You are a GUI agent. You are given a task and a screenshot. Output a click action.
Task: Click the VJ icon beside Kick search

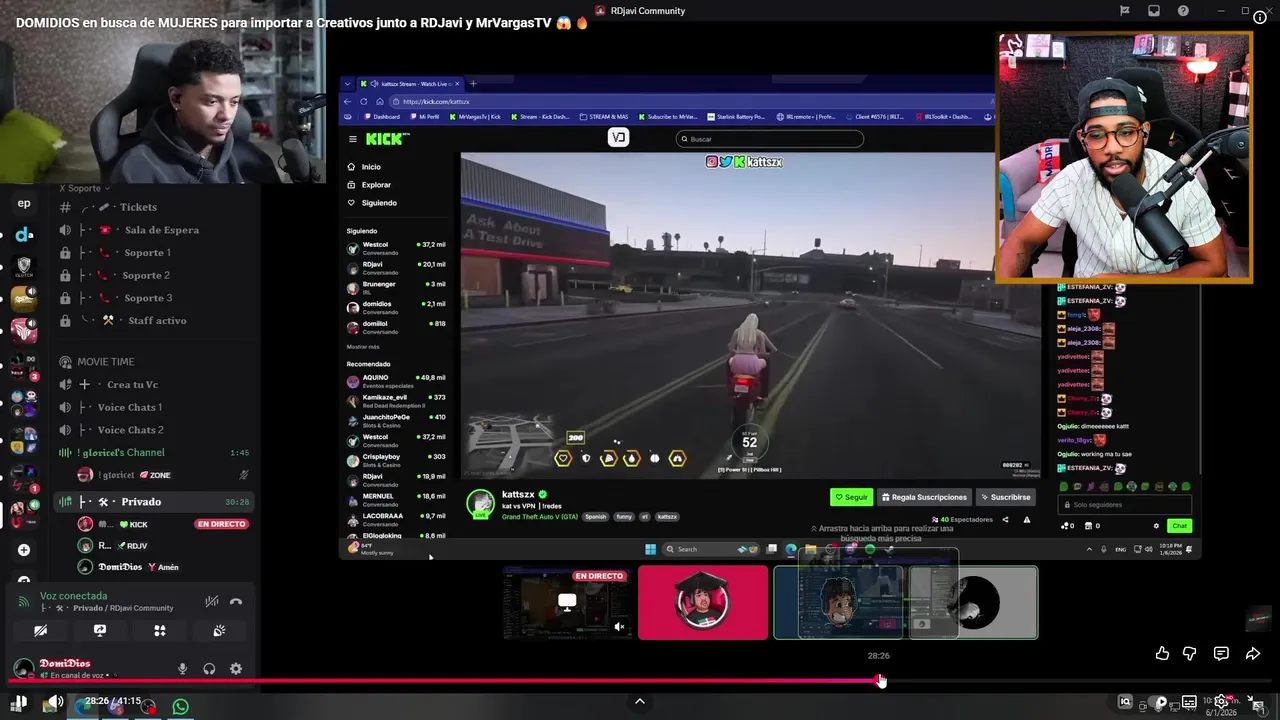[619, 138]
